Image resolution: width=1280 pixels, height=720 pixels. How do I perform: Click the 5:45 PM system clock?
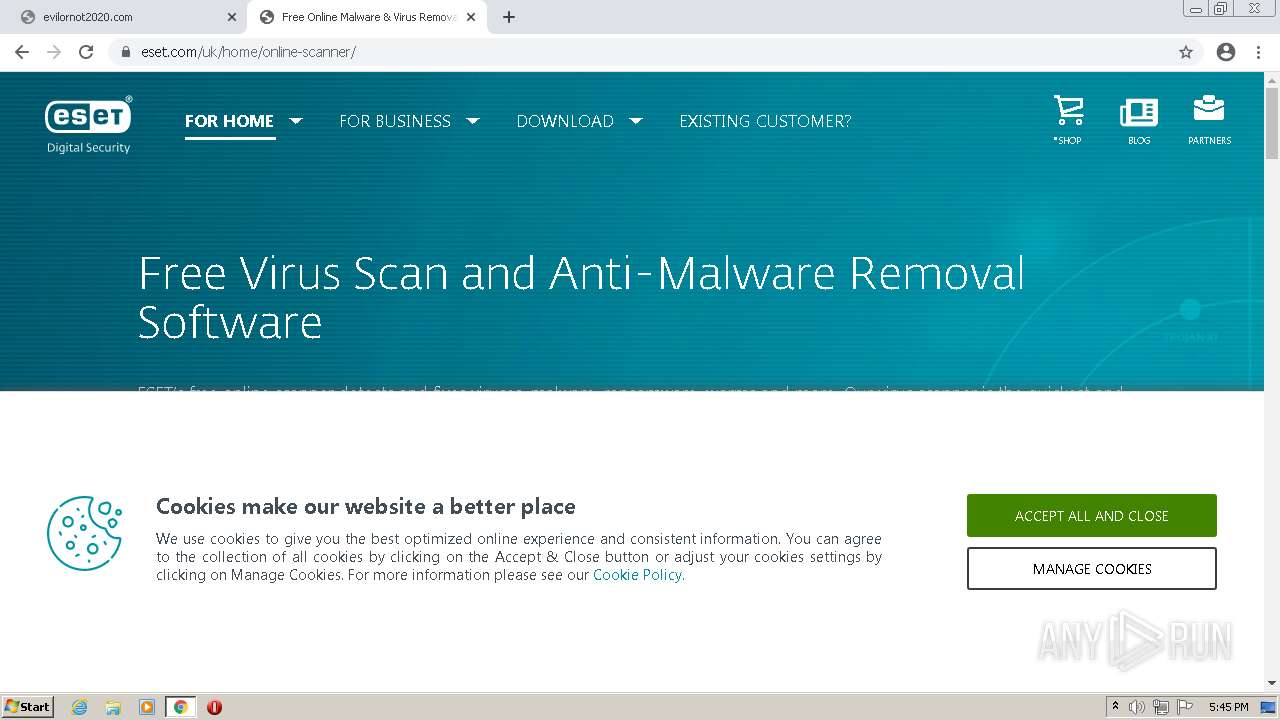(x=1228, y=707)
